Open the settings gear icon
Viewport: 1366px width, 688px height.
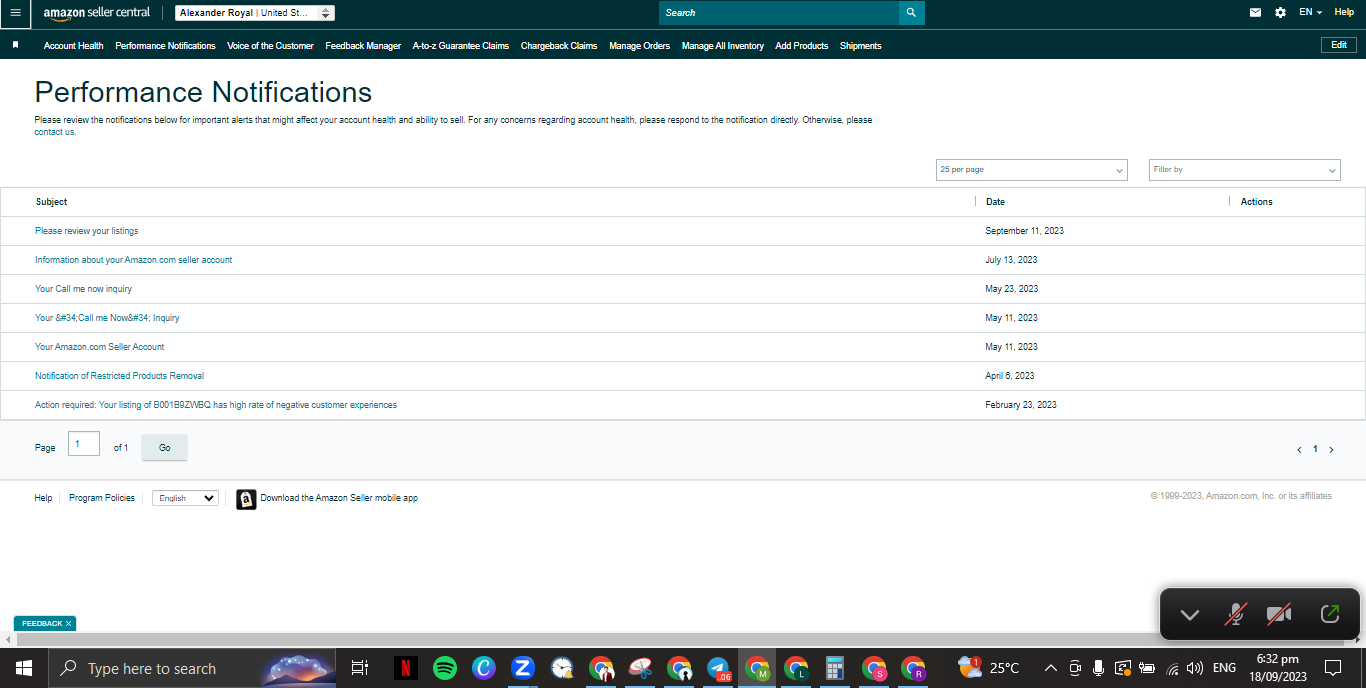1281,13
